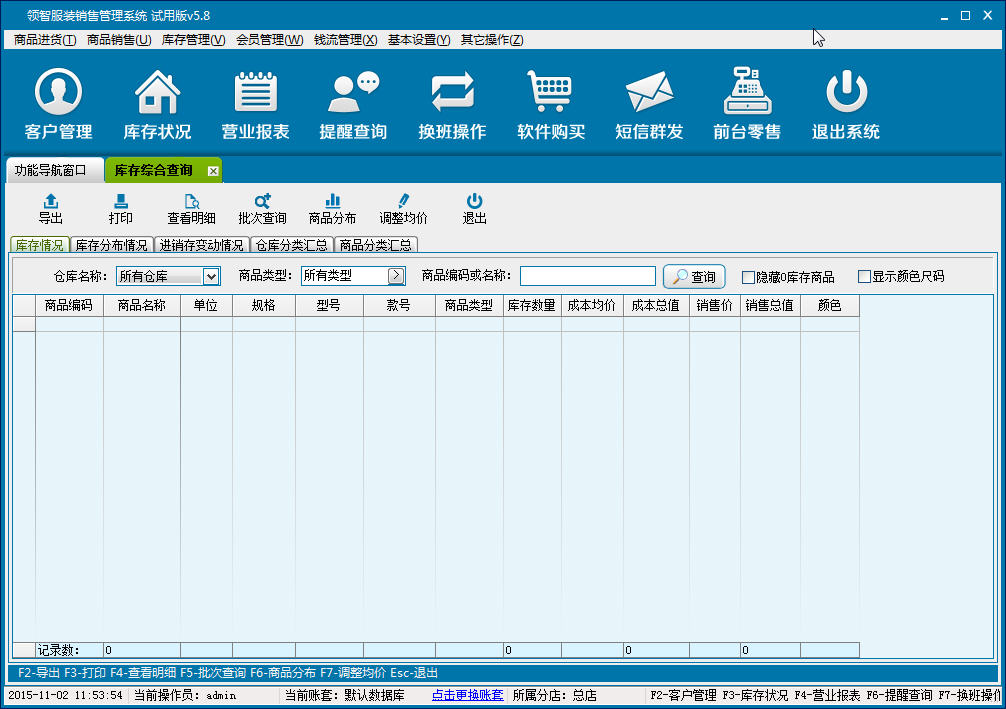
Task: Click 型号 column header
Action: [329, 305]
